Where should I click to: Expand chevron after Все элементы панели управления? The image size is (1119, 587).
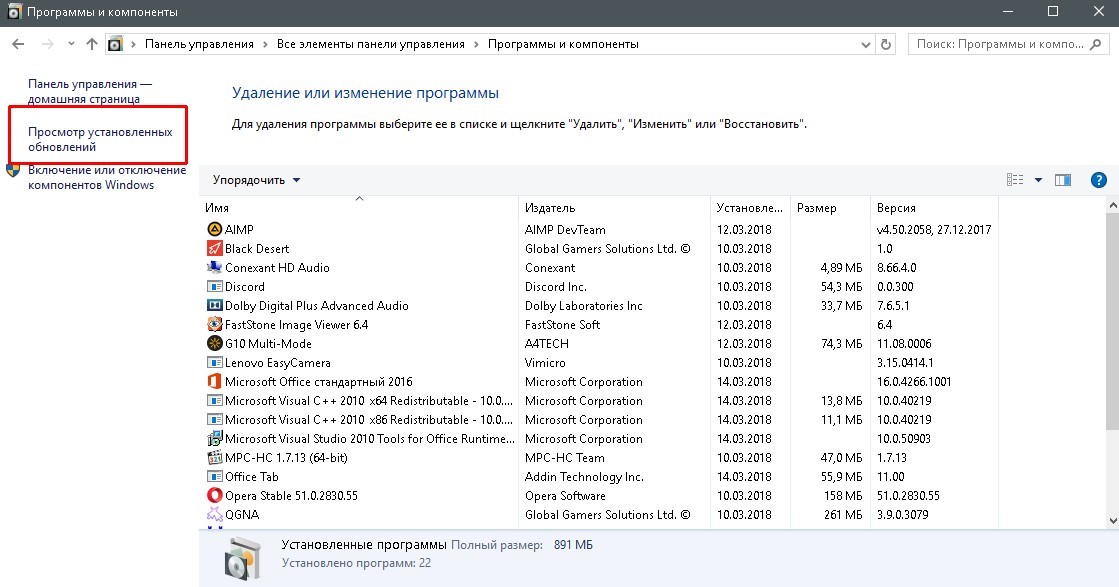click(x=477, y=44)
